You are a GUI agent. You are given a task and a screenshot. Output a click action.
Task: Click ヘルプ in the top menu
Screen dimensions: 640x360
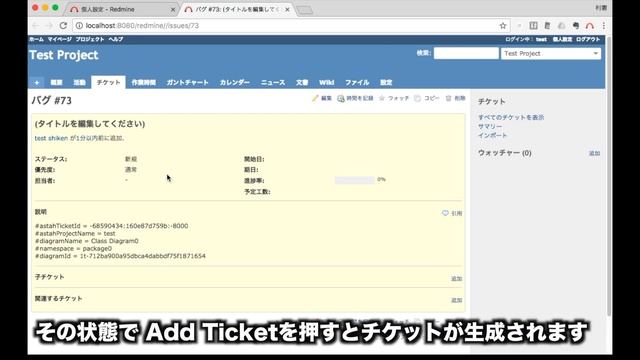click(116, 39)
